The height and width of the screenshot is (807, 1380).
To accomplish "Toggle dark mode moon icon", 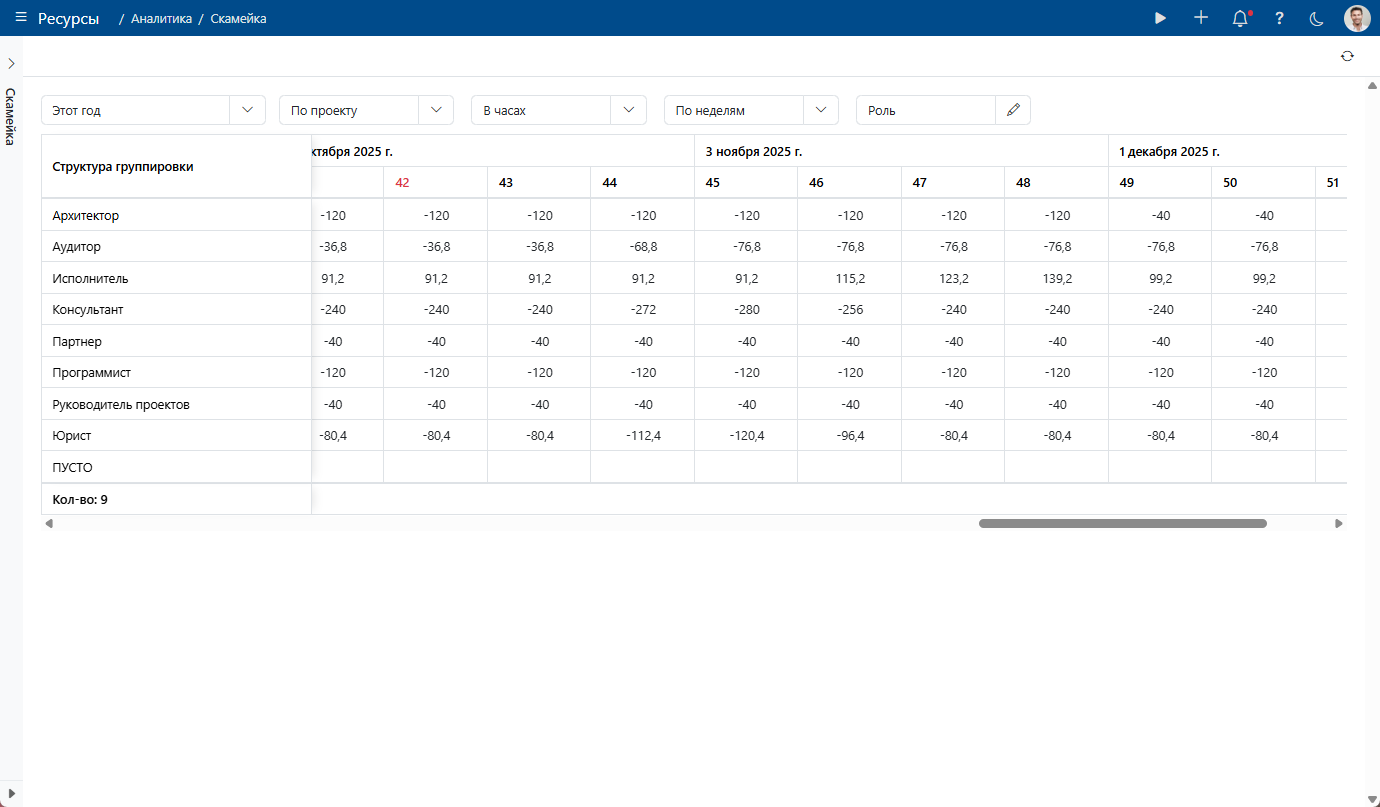I will 1317,18.
